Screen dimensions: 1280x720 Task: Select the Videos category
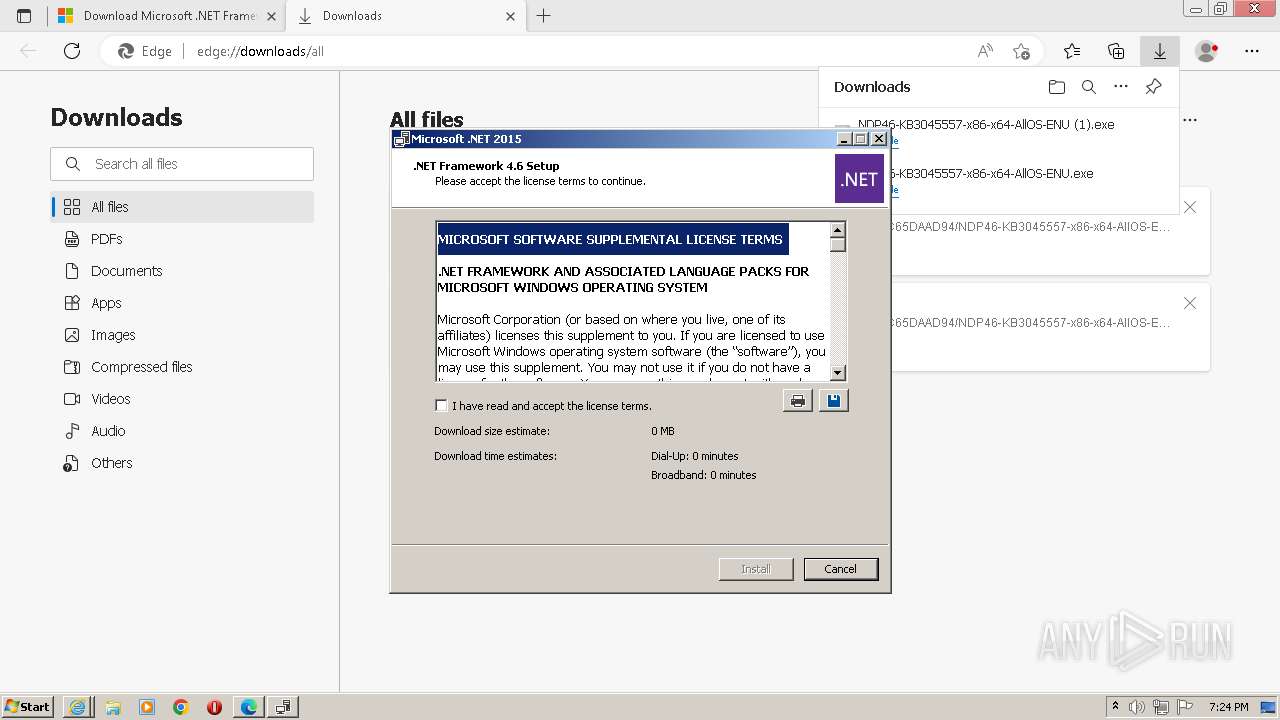click(182, 399)
